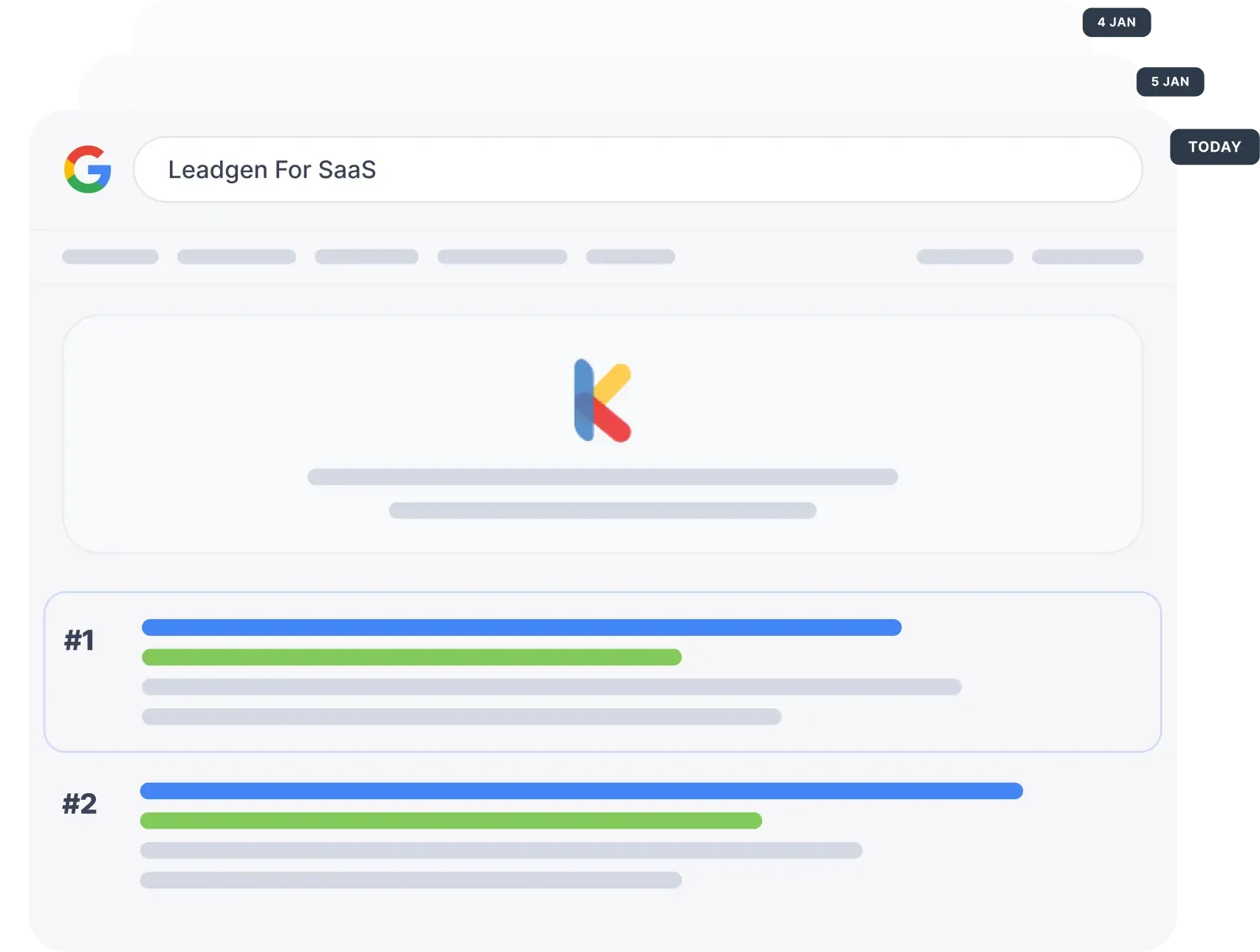Focus the 'Leadgen For SaaS' search field
This screenshot has width=1260, height=952.
coord(637,169)
